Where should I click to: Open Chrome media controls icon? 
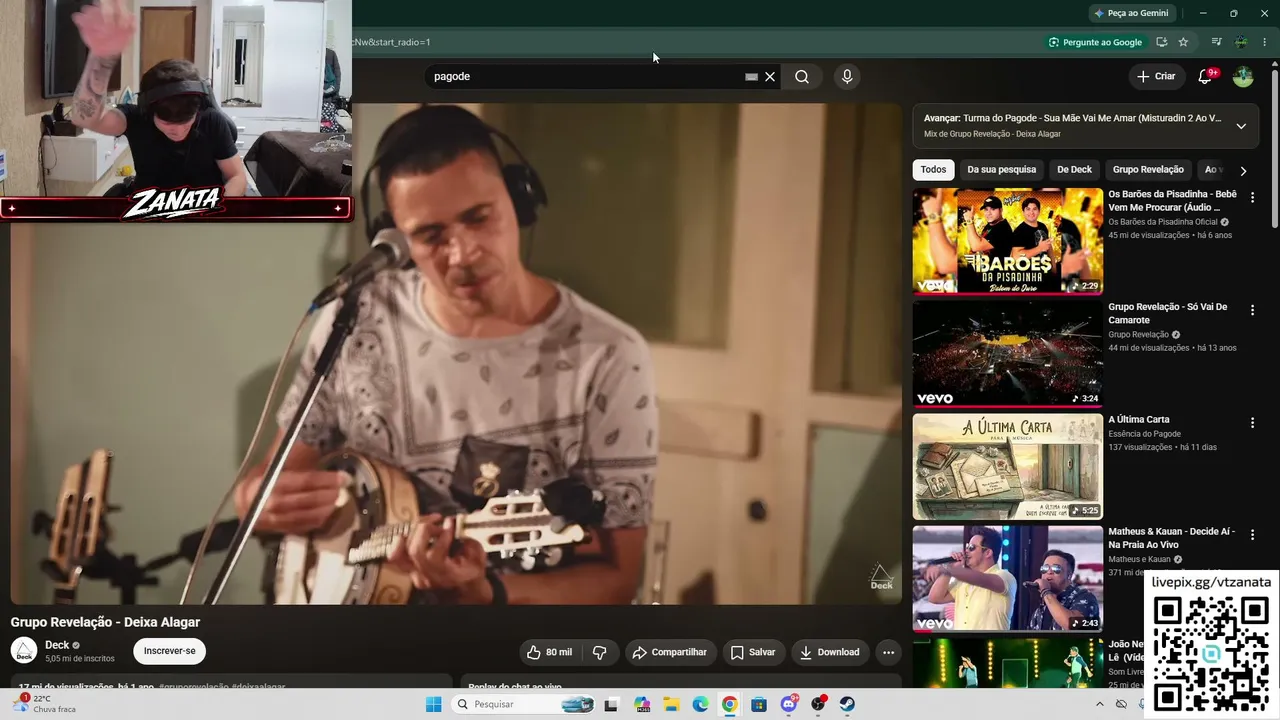pyautogui.click(x=1216, y=42)
